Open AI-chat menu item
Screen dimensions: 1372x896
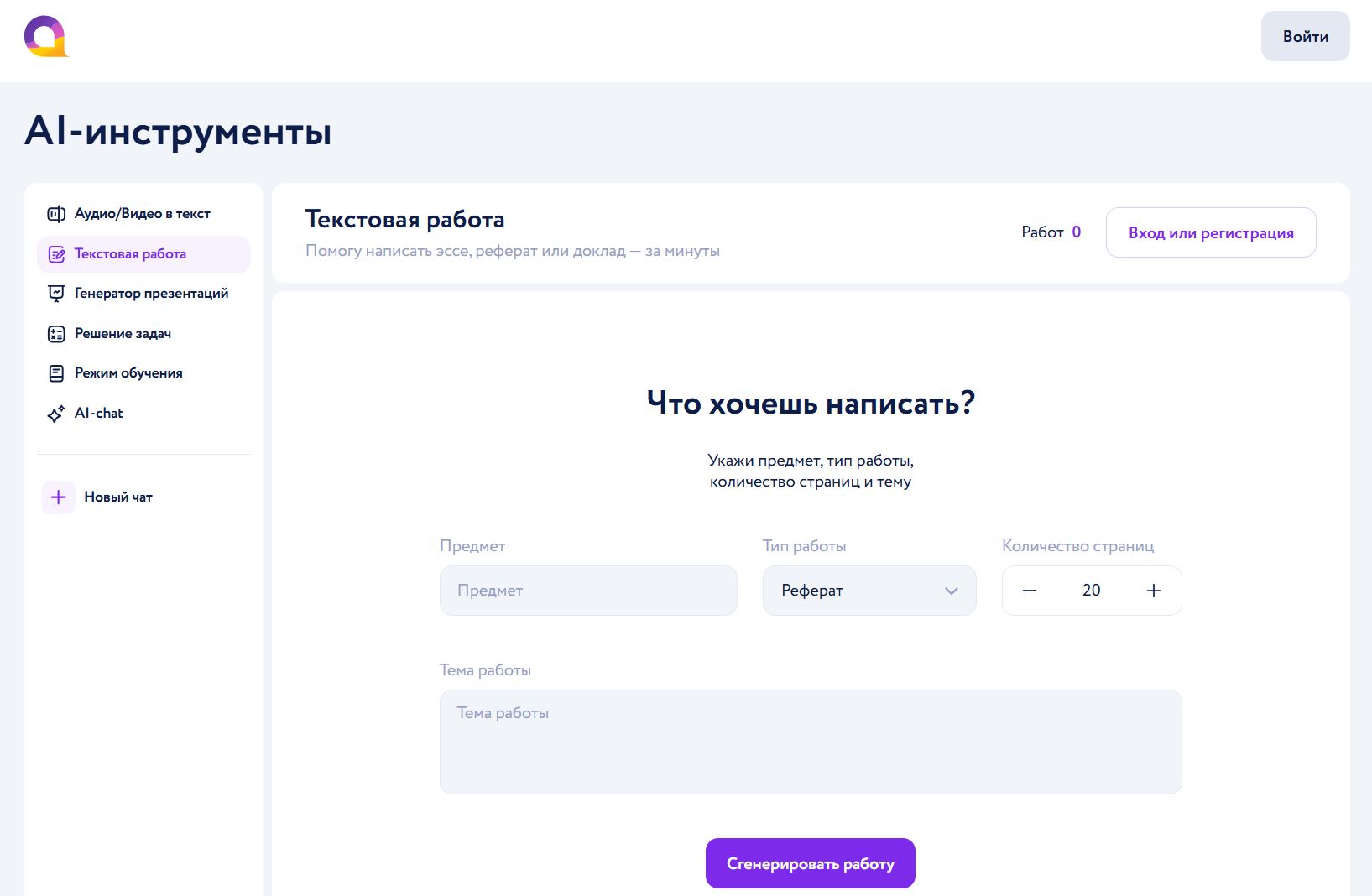point(143,414)
